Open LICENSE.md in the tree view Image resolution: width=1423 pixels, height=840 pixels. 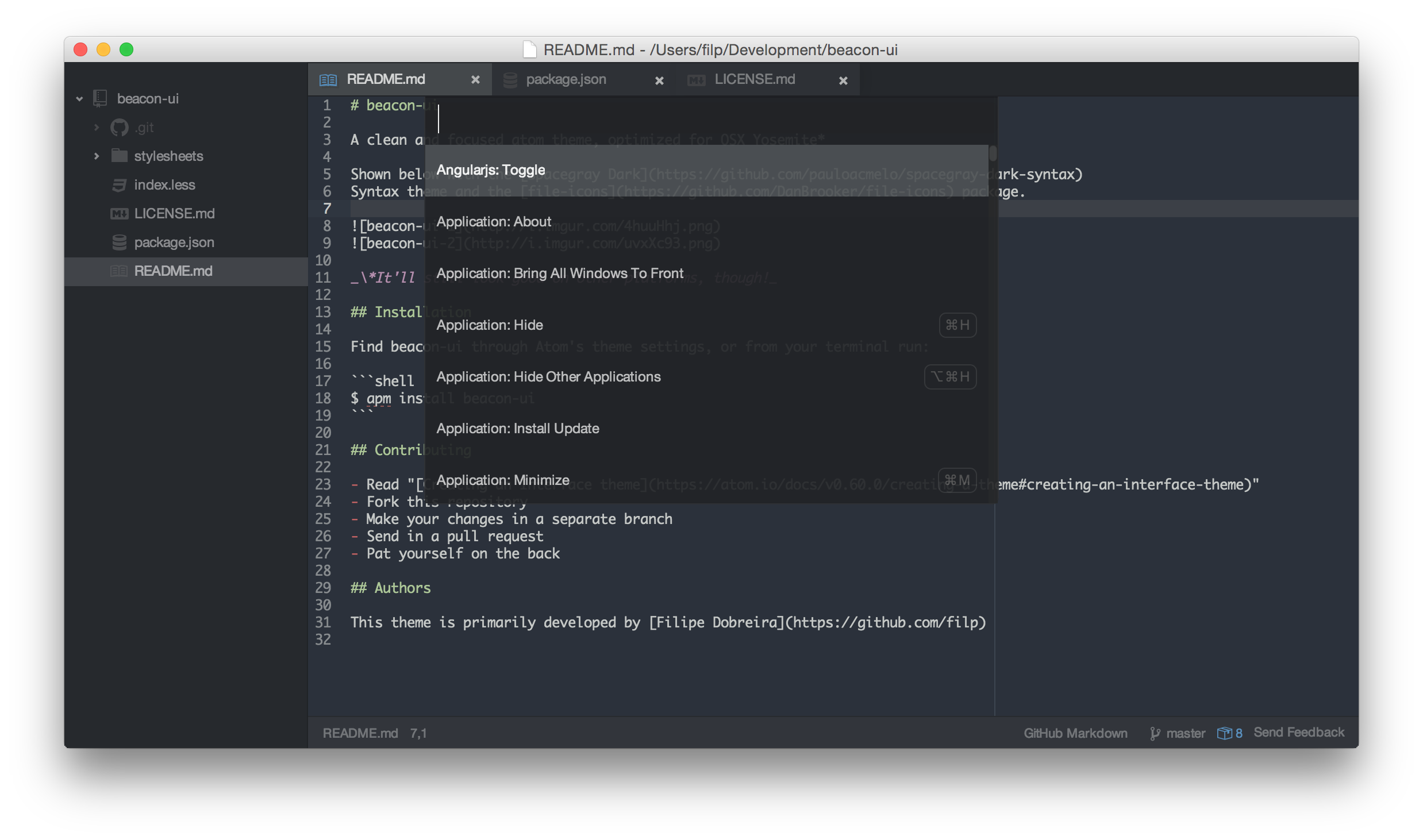tap(186, 213)
